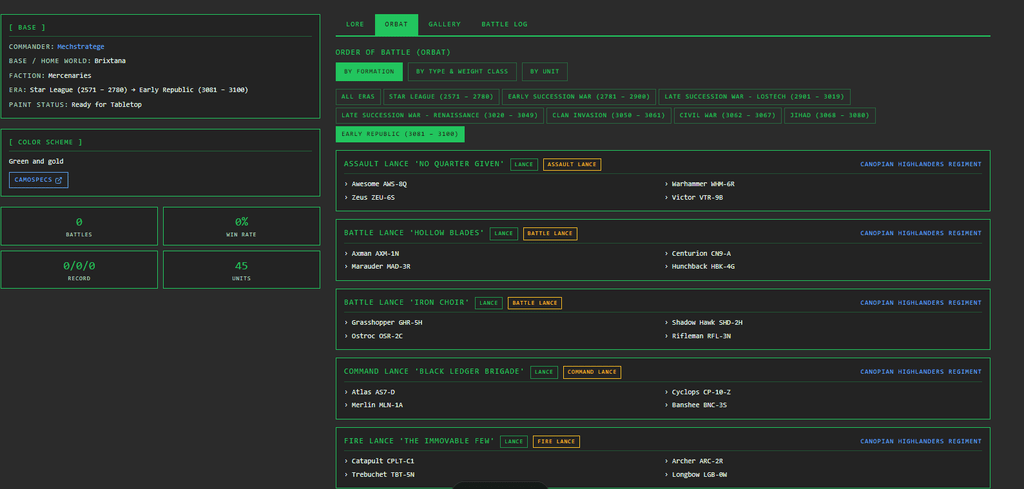Switch ORBAT view to By Unit
1024x489 pixels.
point(545,72)
